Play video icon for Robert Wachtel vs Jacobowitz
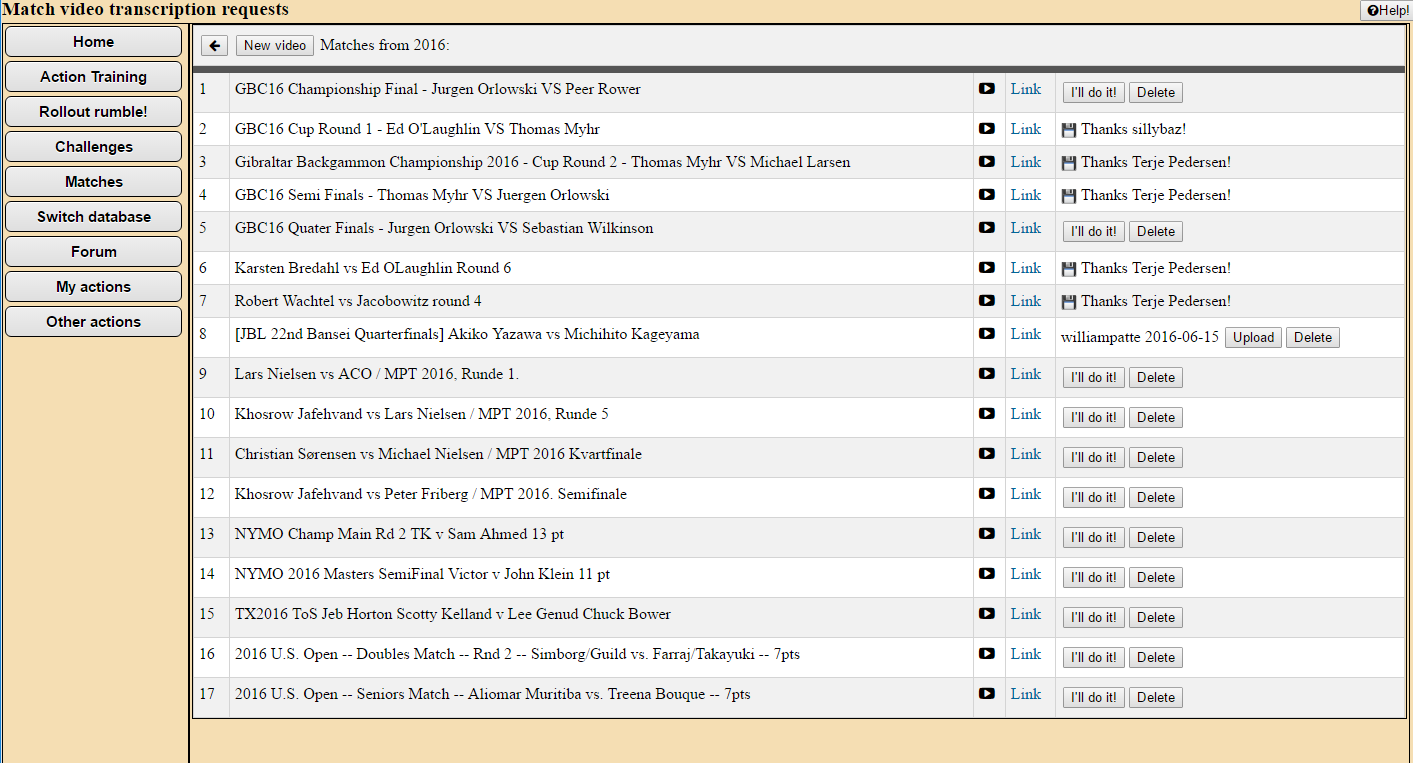Image resolution: width=1413 pixels, height=763 pixels. (987, 301)
